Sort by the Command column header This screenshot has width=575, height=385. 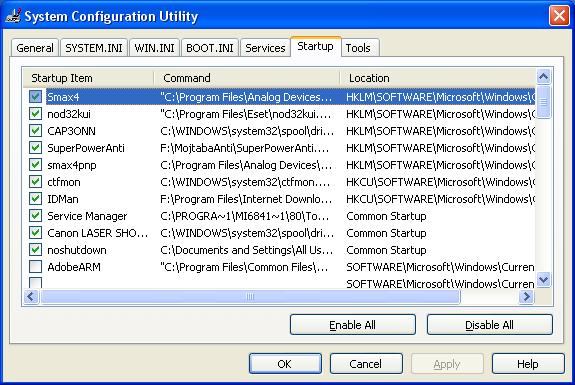point(247,78)
